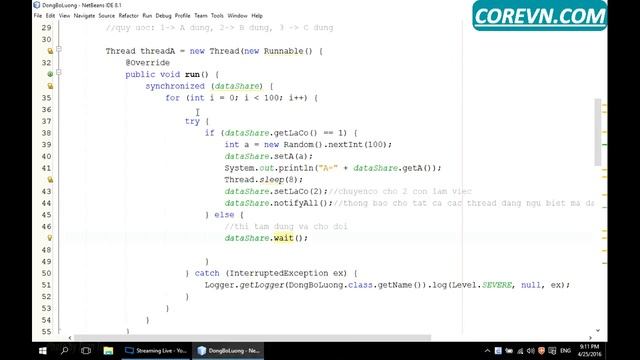Open Task View on the taskbar
Viewport: 640px width, 360px height.
point(86,351)
